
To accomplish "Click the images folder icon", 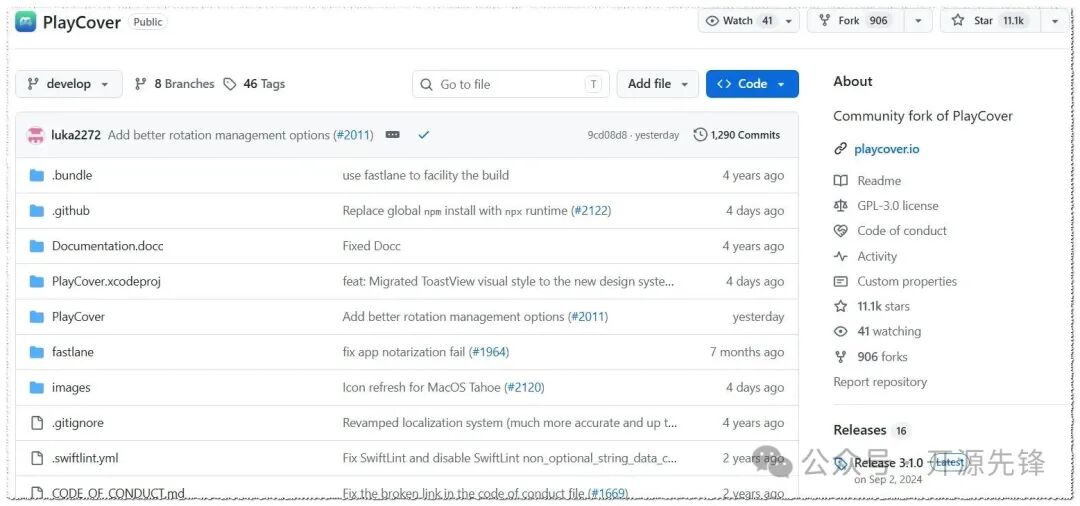I will coord(37,388).
